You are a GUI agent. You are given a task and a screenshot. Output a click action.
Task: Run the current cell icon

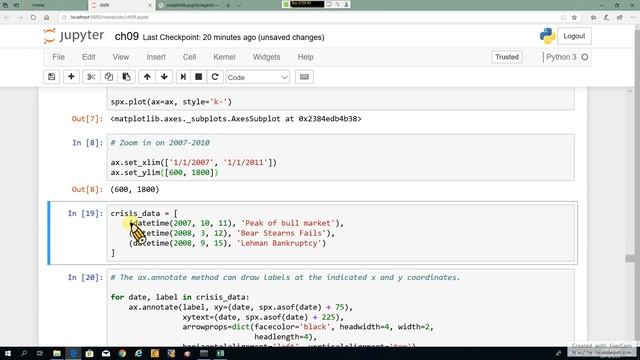tap(183, 77)
